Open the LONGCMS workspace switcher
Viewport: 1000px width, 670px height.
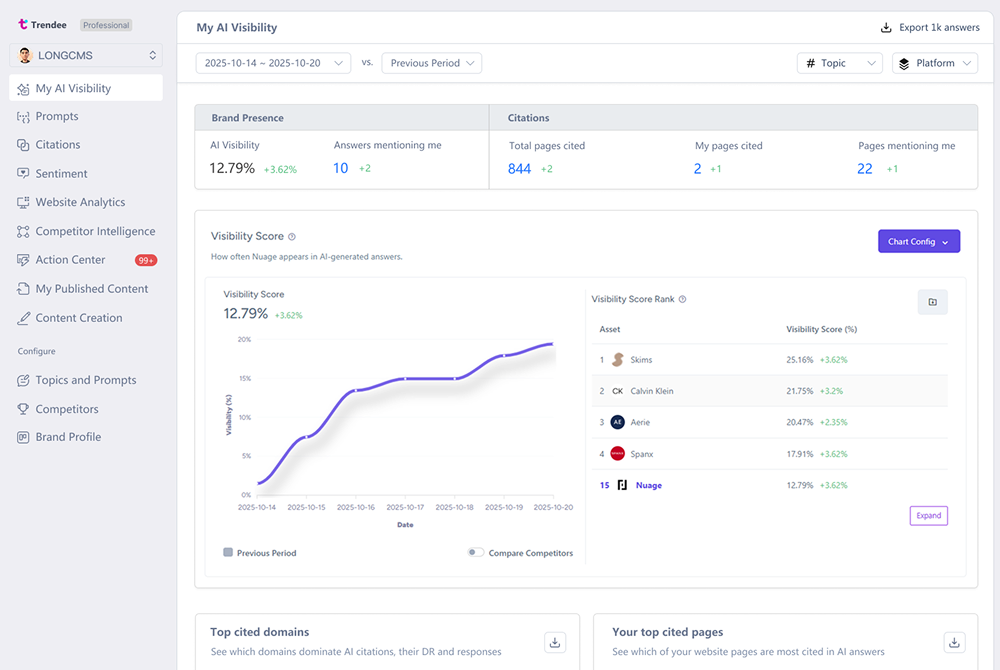click(x=86, y=55)
